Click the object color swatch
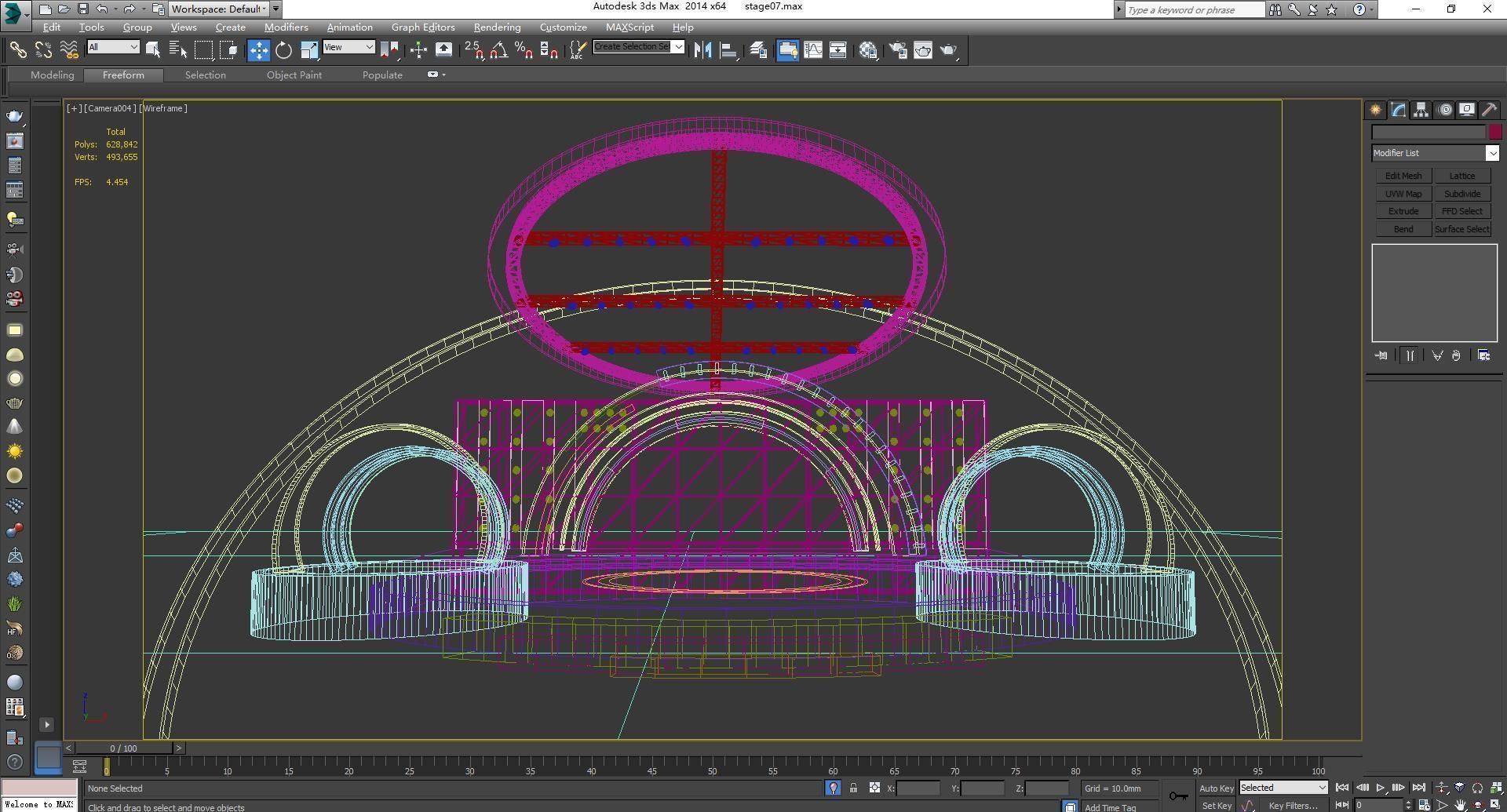 click(1494, 133)
